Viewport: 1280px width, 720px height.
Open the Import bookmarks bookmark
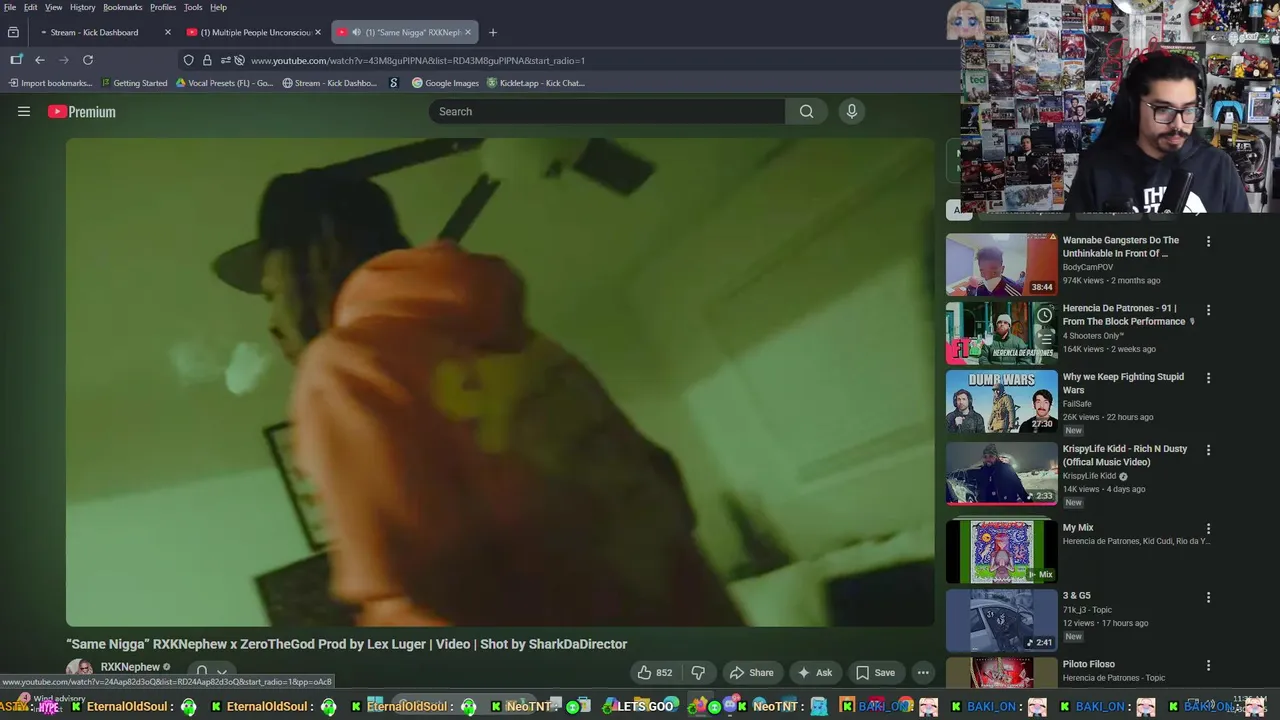click(50, 83)
